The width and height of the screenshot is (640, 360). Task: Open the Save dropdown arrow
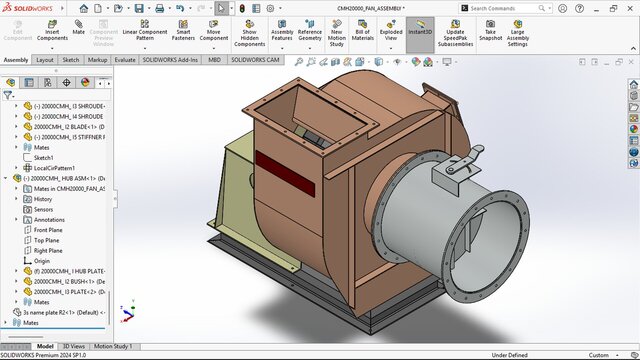(149, 8)
